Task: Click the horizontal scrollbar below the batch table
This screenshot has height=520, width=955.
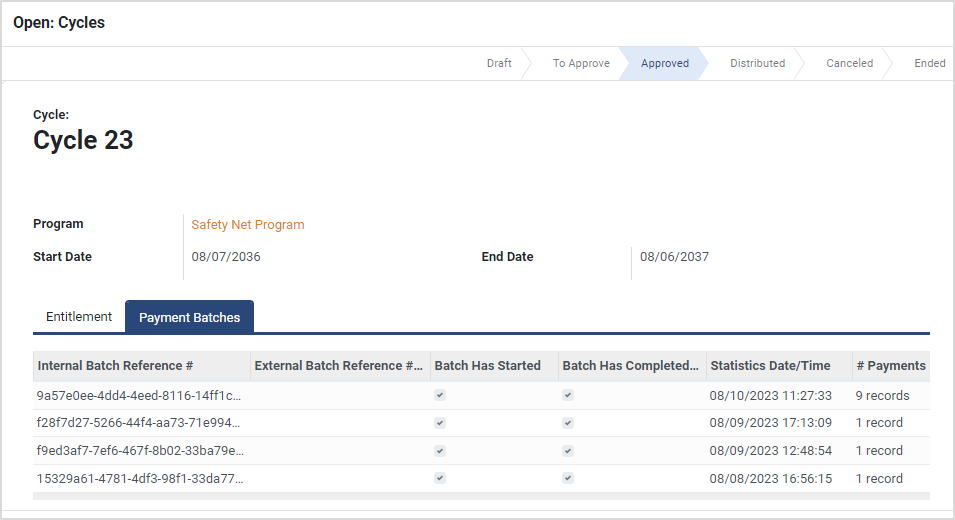Action: pyautogui.click(x=480, y=496)
